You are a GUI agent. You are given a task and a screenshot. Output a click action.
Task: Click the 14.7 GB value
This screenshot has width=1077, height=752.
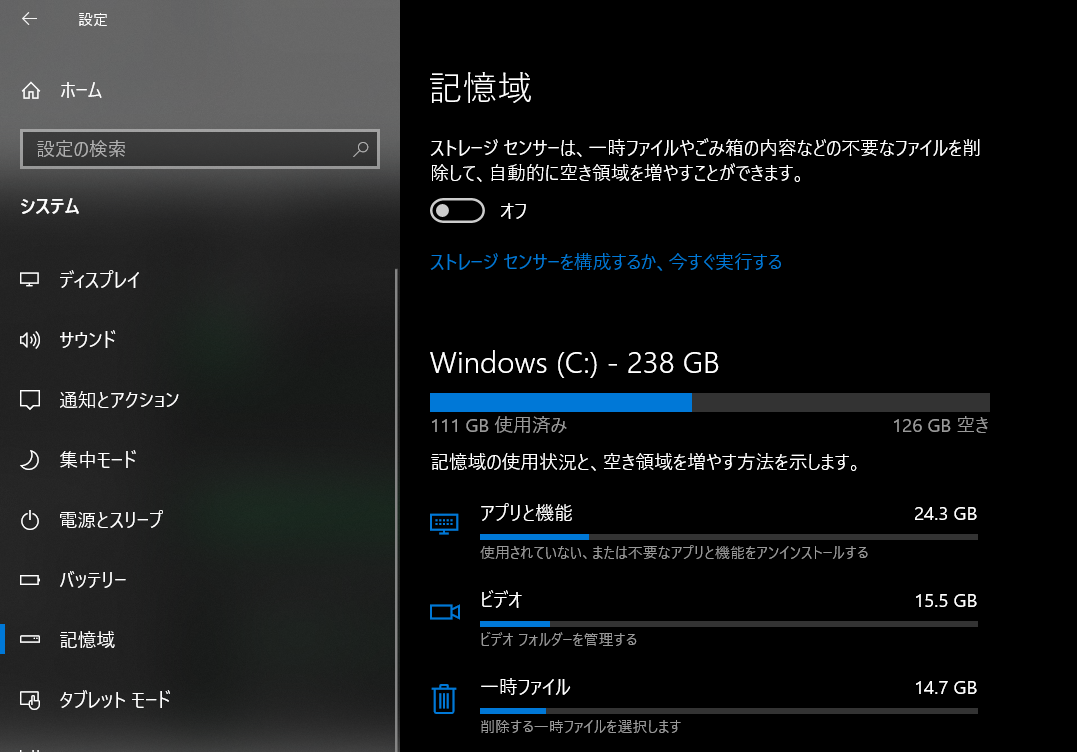(x=945, y=688)
